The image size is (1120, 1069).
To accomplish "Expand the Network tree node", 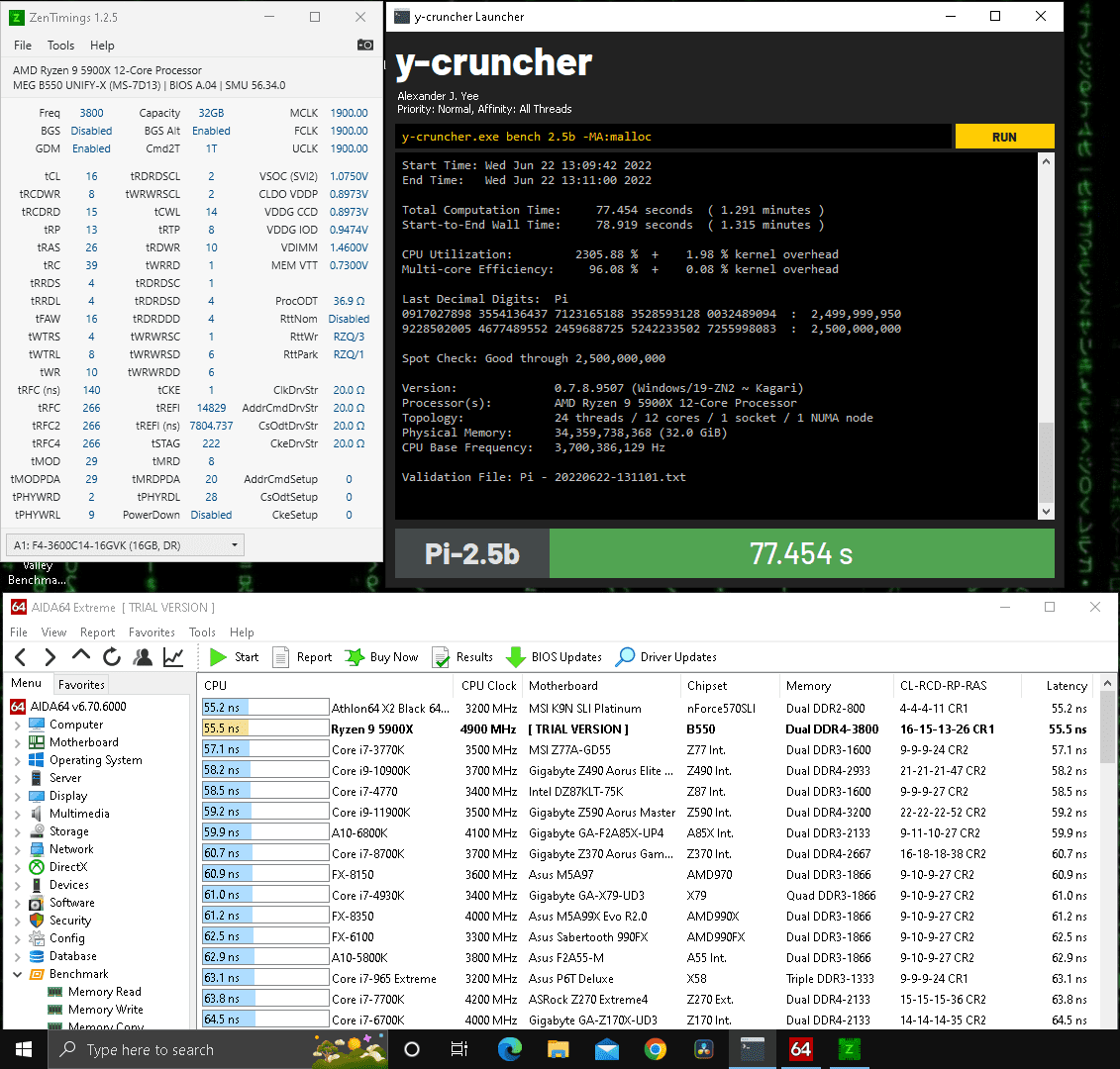I will tap(17, 850).
